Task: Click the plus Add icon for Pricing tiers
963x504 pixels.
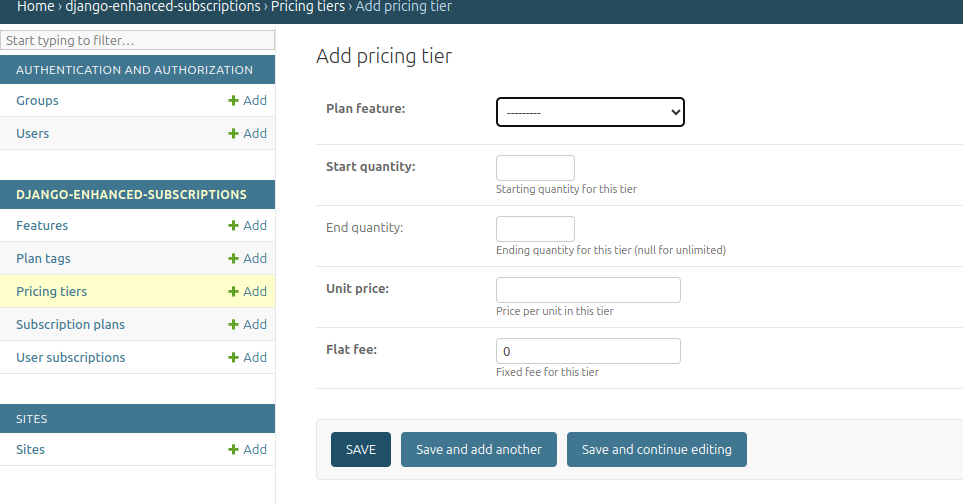Action: coord(233,292)
